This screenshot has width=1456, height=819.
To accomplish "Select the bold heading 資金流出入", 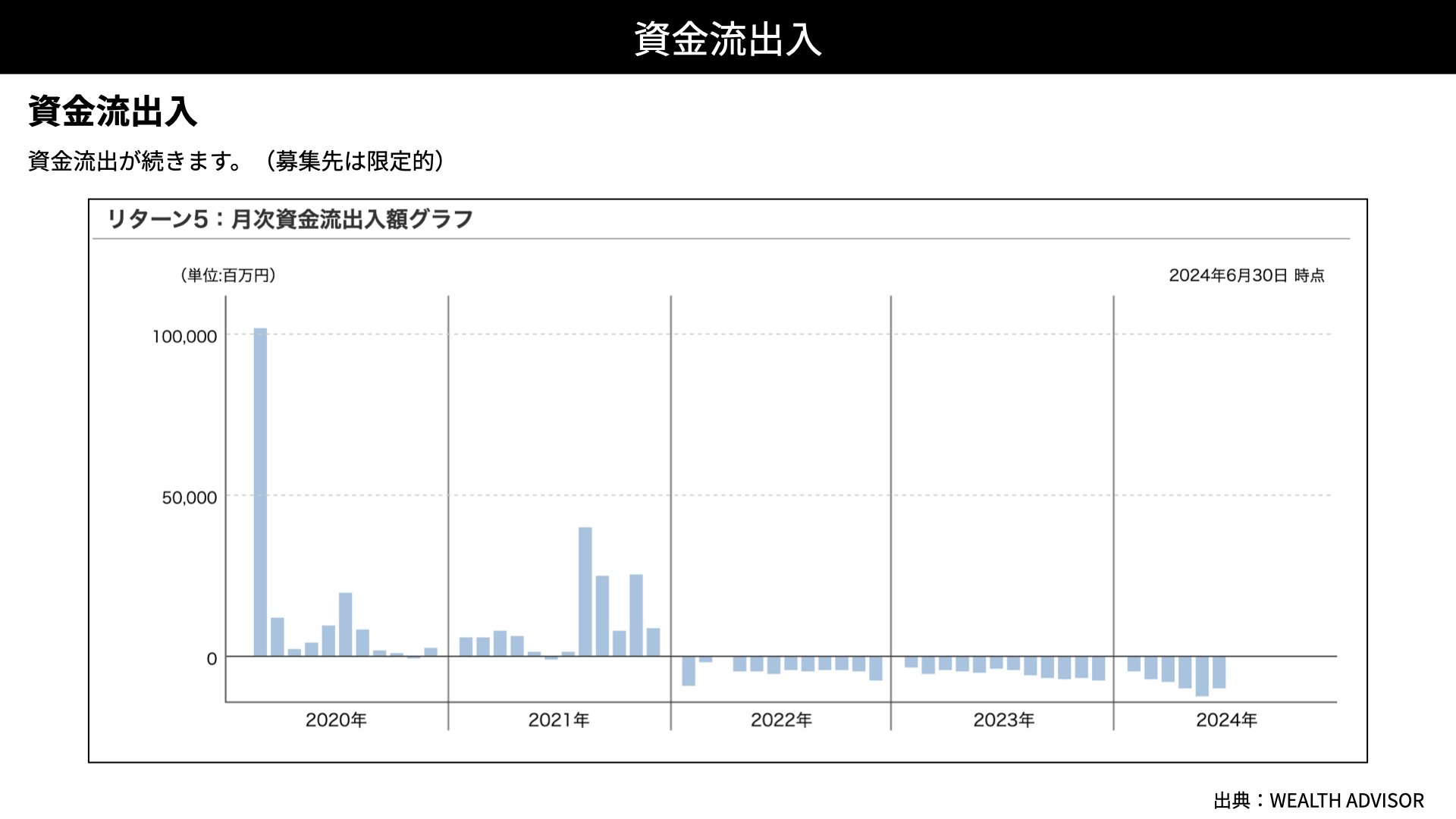I will (113, 111).
